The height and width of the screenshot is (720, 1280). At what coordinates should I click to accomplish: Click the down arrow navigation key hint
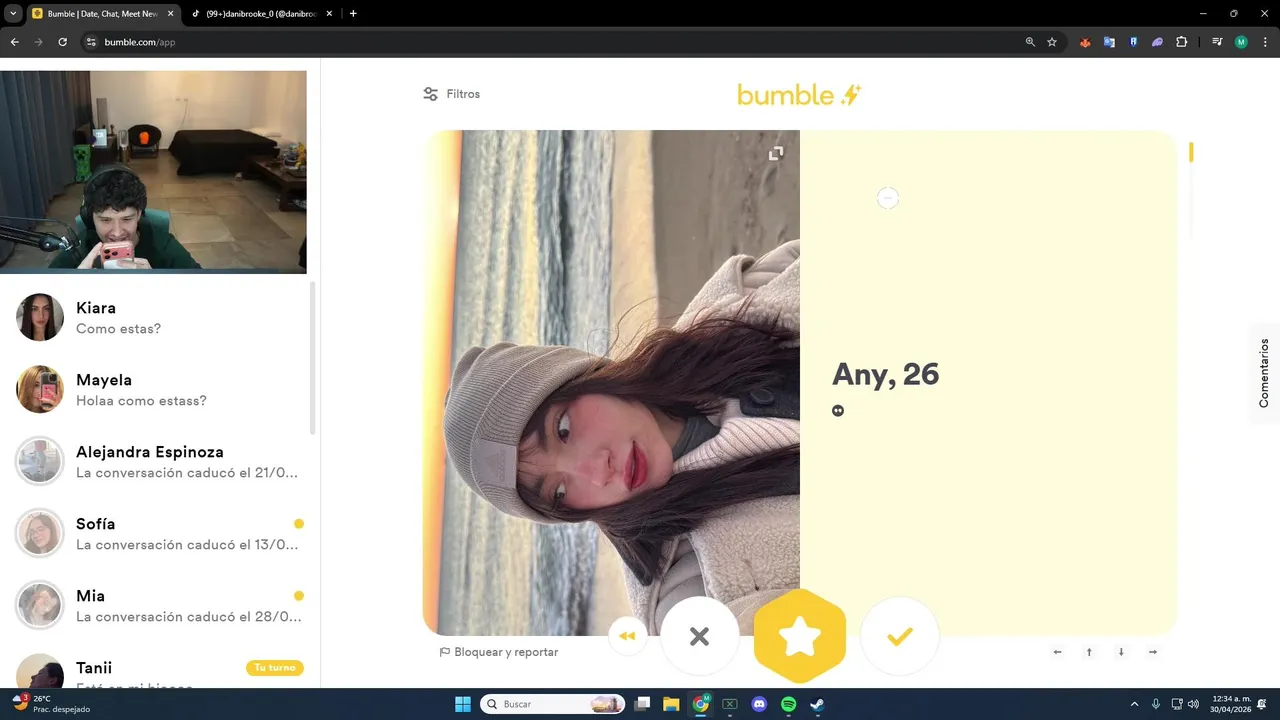pos(1121,652)
